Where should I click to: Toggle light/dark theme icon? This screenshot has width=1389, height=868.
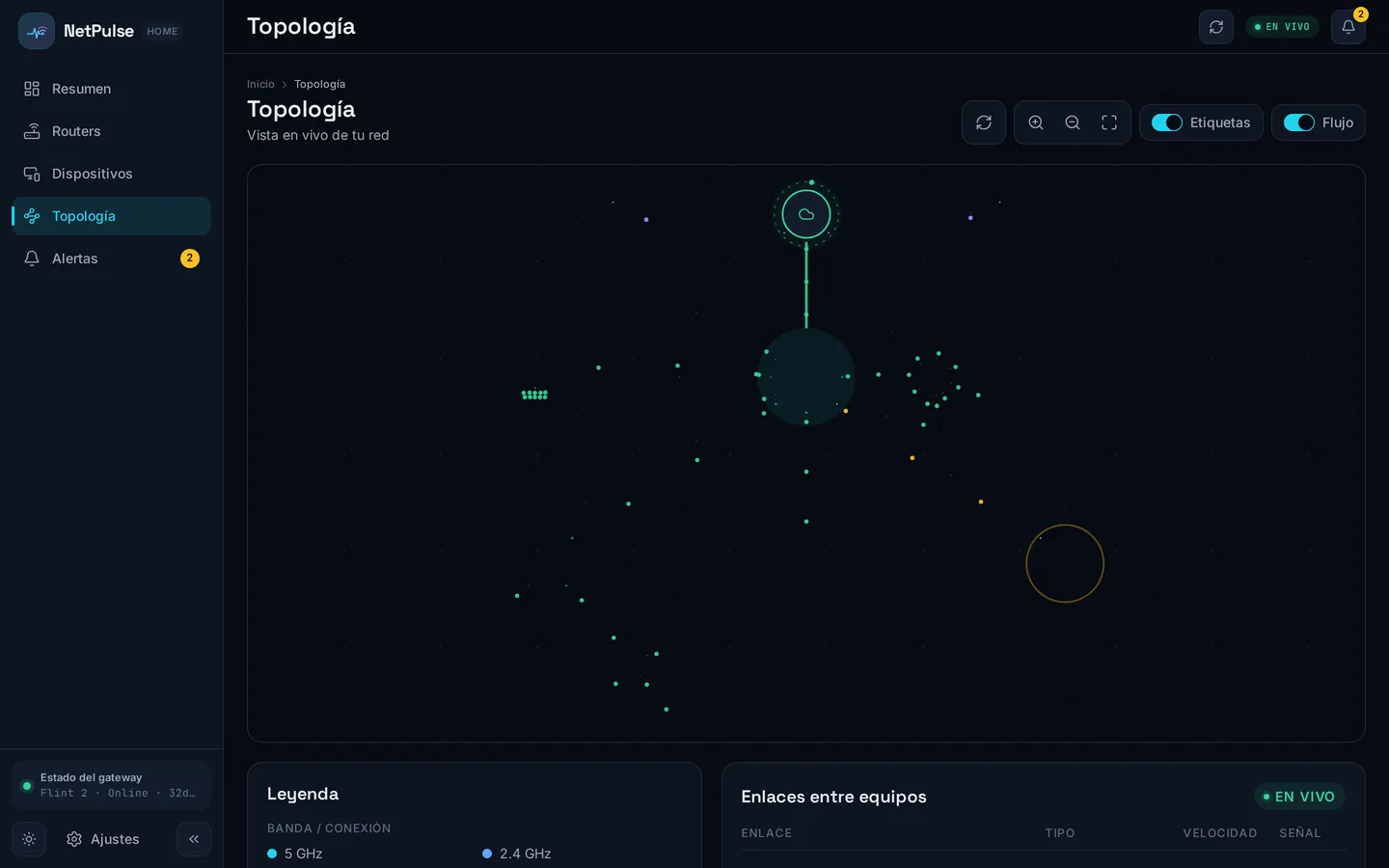pos(29,839)
